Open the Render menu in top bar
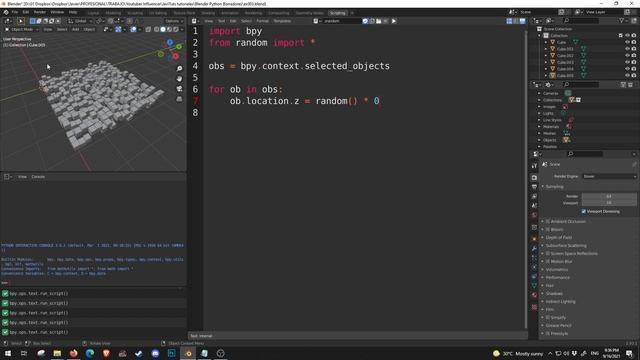Image resolution: width=640 pixels, height=360 pixels. [40, 12]
